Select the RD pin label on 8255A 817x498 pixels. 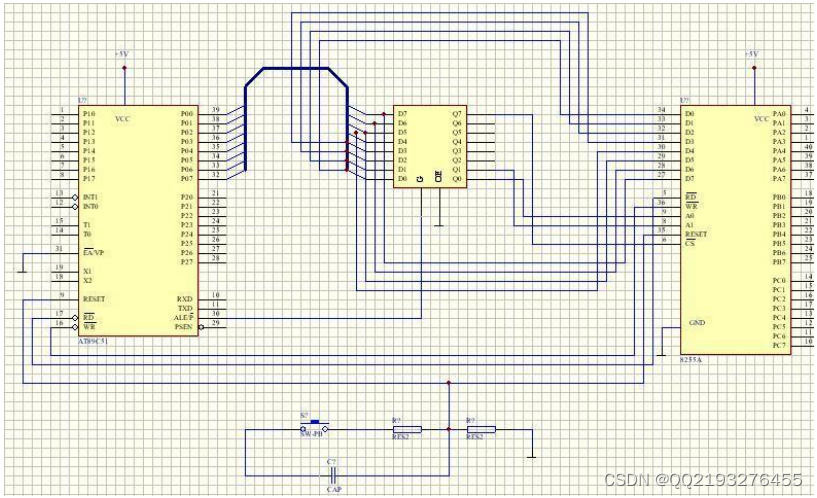coord(691,197)
